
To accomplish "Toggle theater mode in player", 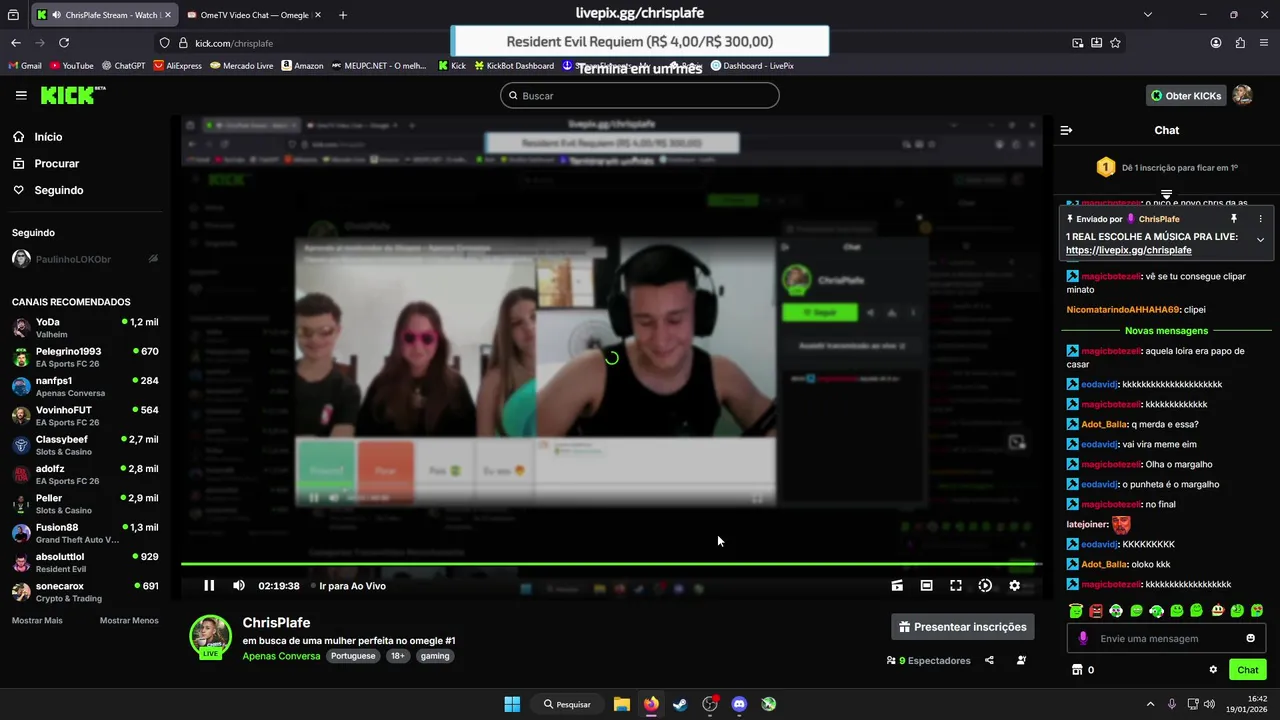I will [927, 586].
